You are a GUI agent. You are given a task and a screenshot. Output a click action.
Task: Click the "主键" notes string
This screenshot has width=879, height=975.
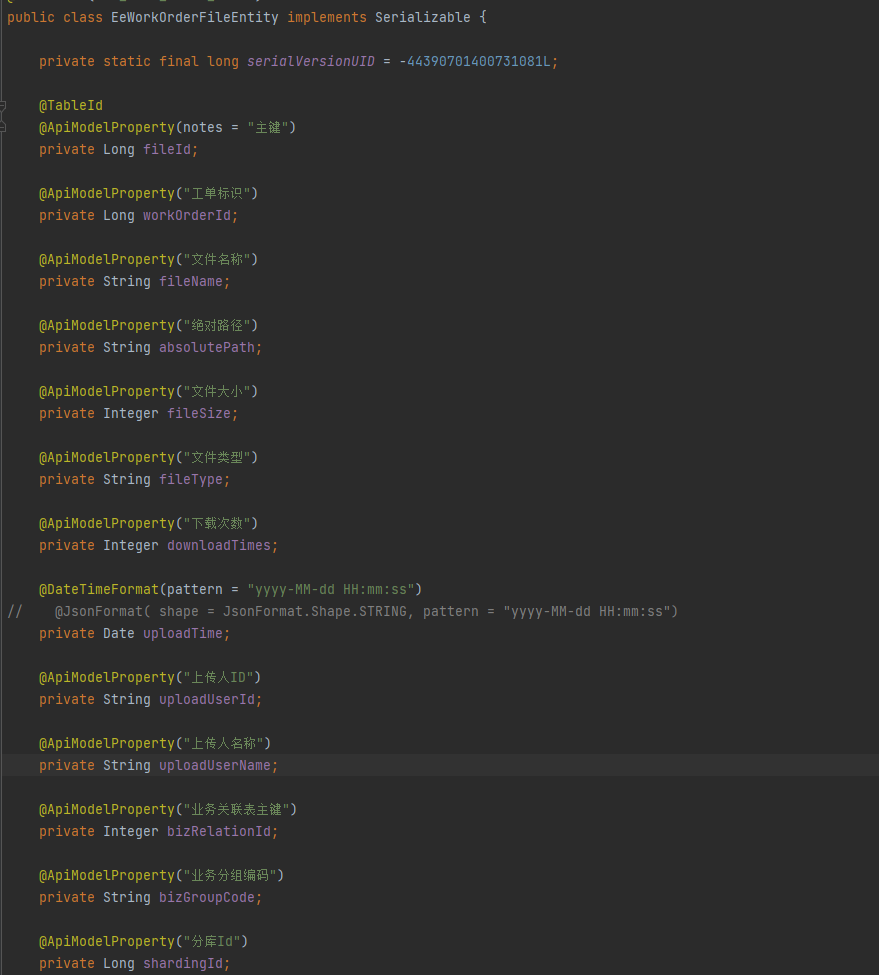point(268,127)
